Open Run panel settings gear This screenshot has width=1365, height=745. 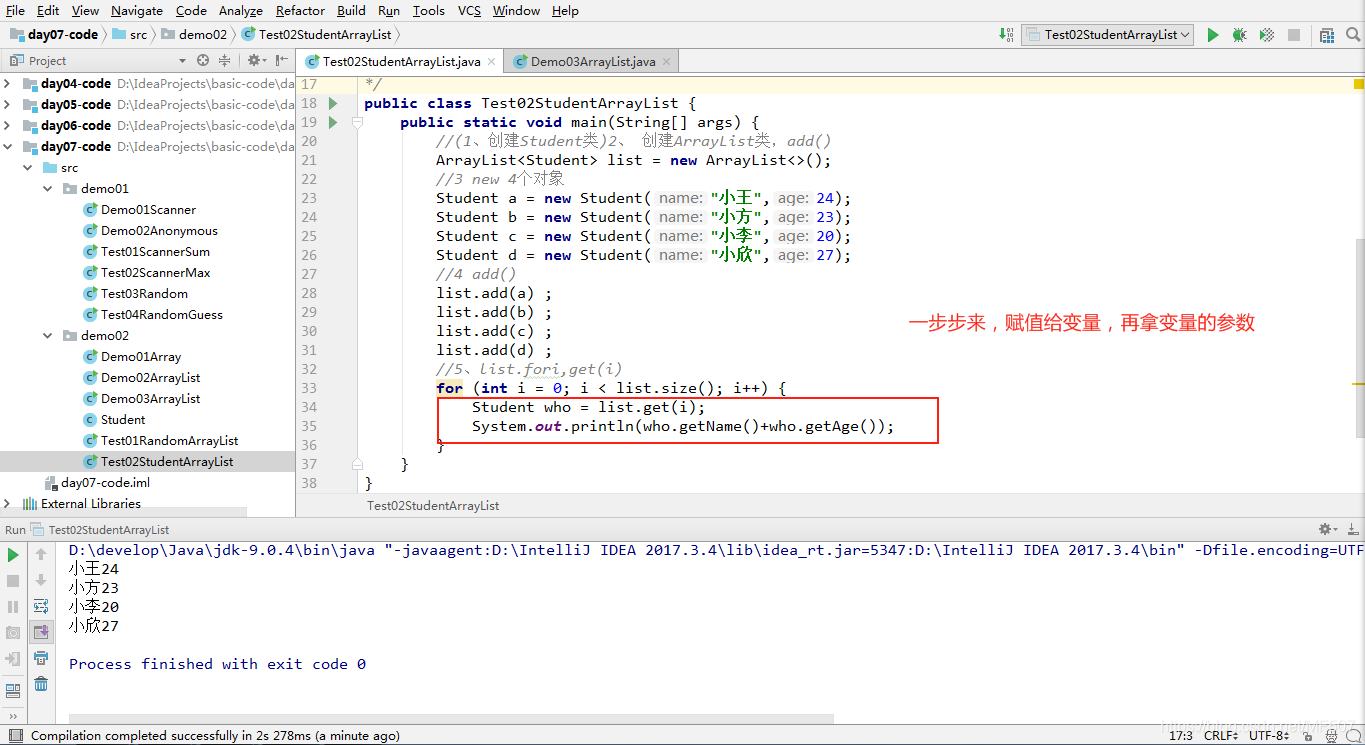click(x=1327, y=529)
